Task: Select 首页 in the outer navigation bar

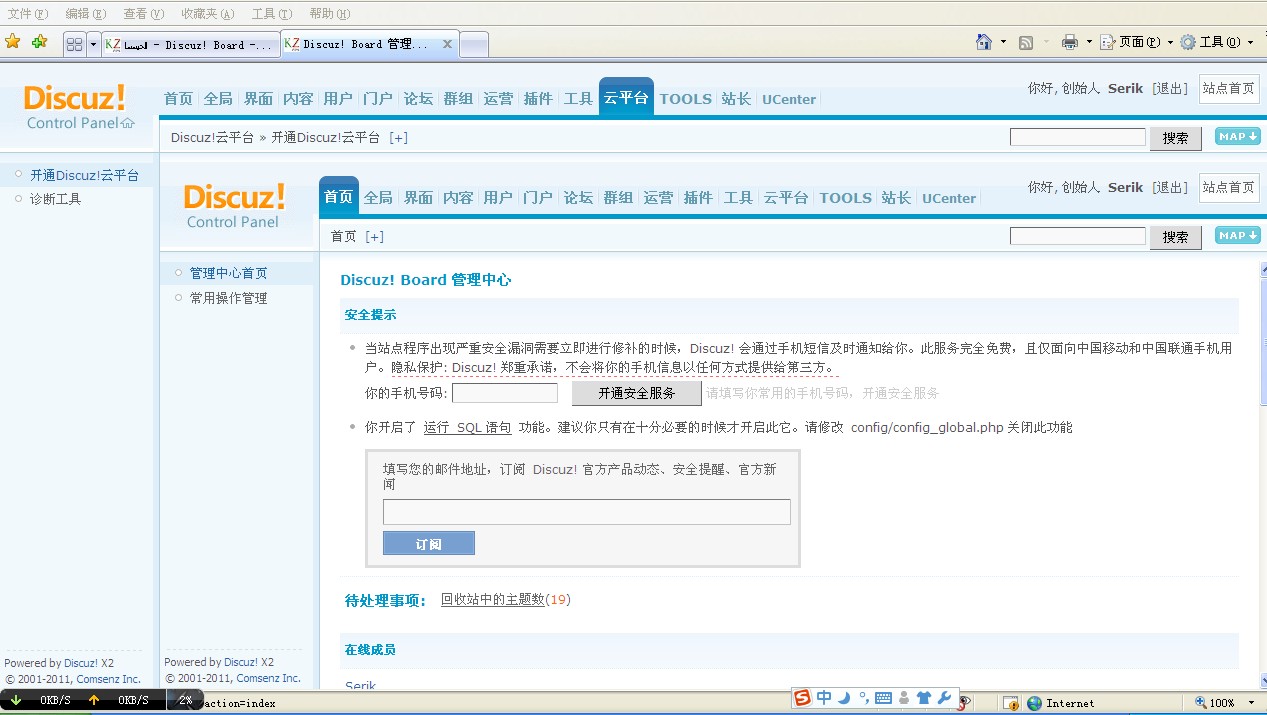Action: pos(178,99)
